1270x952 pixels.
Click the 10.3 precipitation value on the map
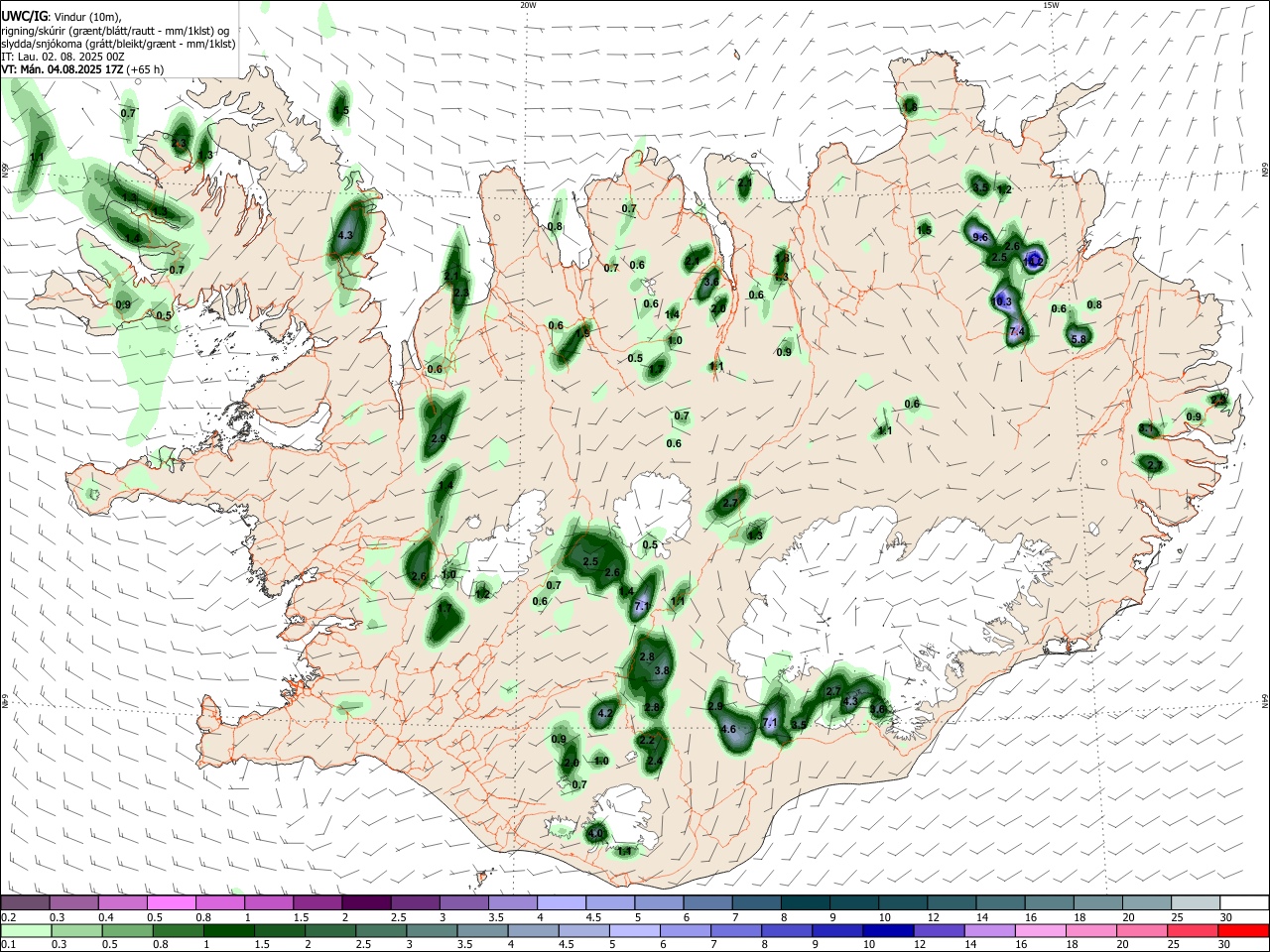pyautogui.click(x=1002, y=301)
